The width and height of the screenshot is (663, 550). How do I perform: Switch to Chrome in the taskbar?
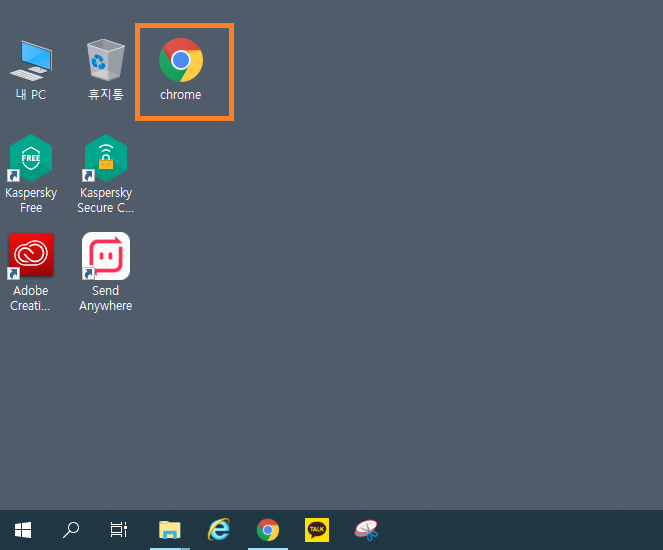[x=268, y=530]
